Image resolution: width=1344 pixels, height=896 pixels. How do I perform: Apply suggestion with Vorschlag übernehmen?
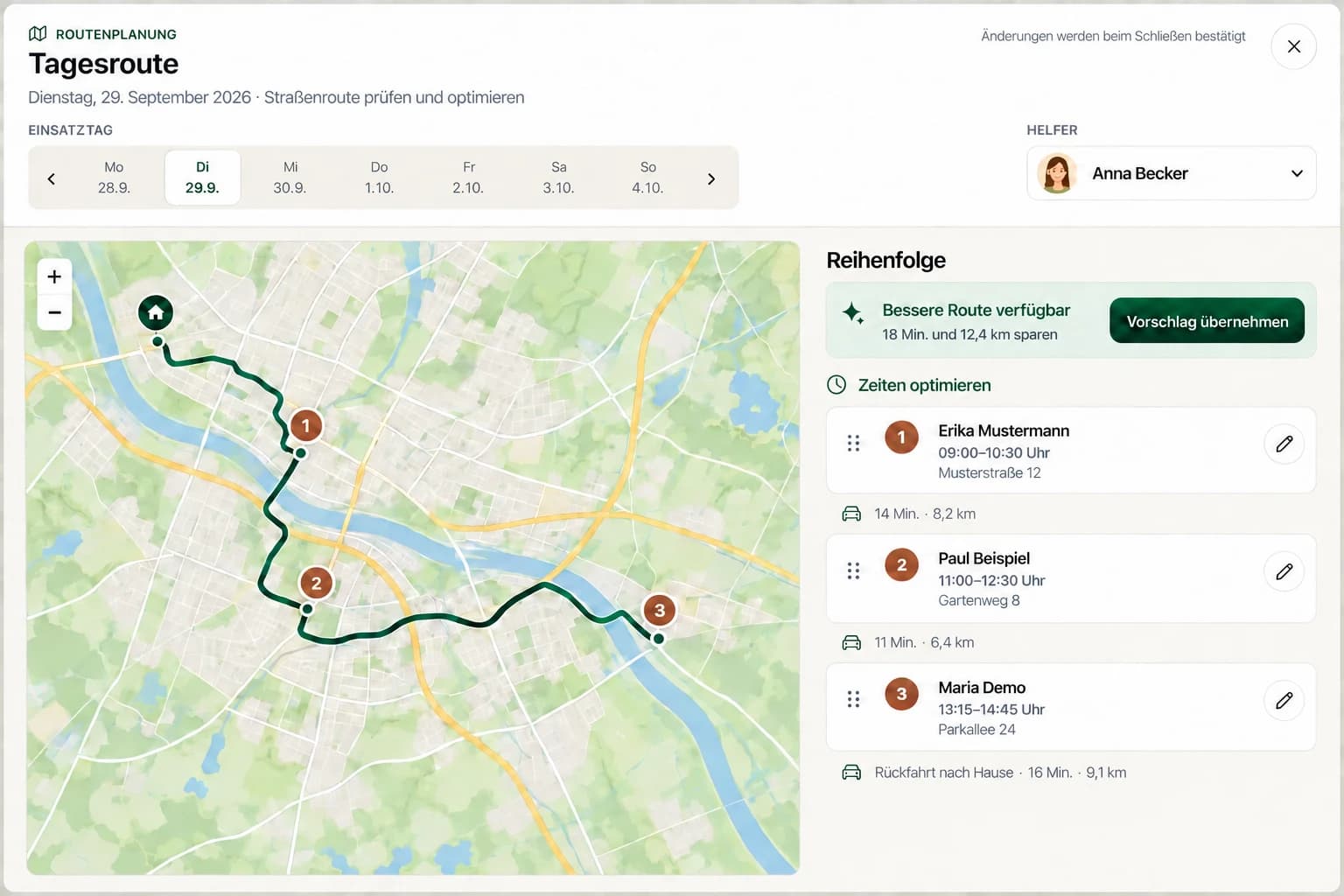point(1207,321)
